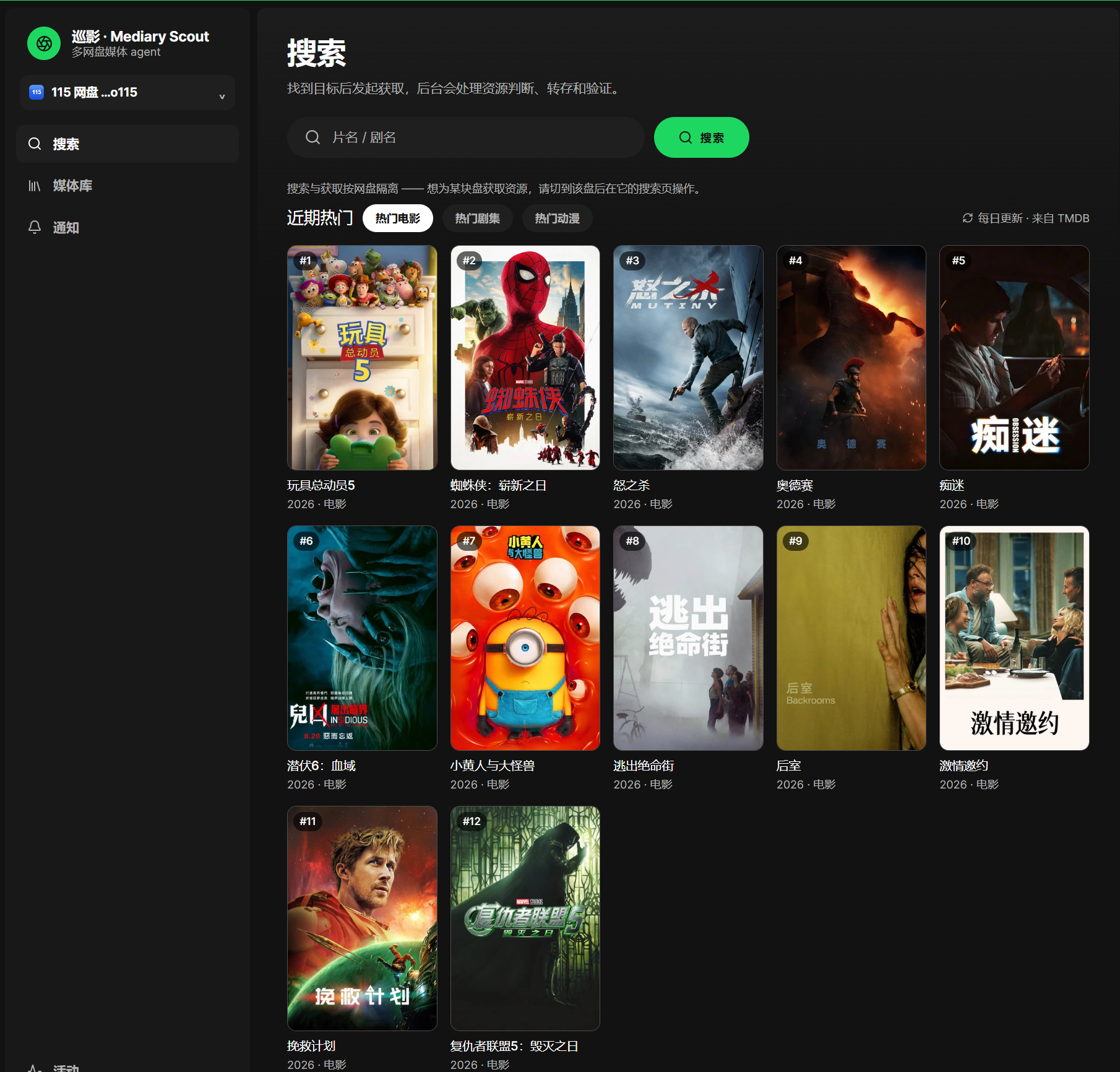The width and height of the screenshot is (1120, 1072).
Task: Click the green Mediary Scout logo icon
Action: pyautogui.click(x=44, y=43)
